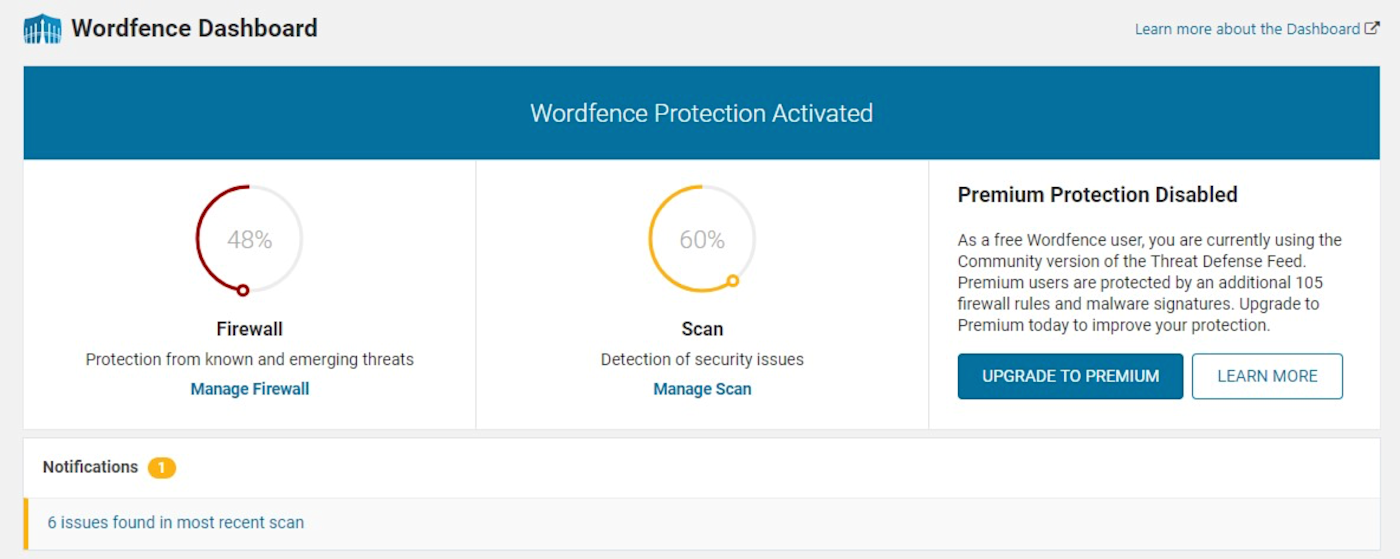Click the Premium Protection Disabled heading

pyautogui.click(x=1098, y=195)
